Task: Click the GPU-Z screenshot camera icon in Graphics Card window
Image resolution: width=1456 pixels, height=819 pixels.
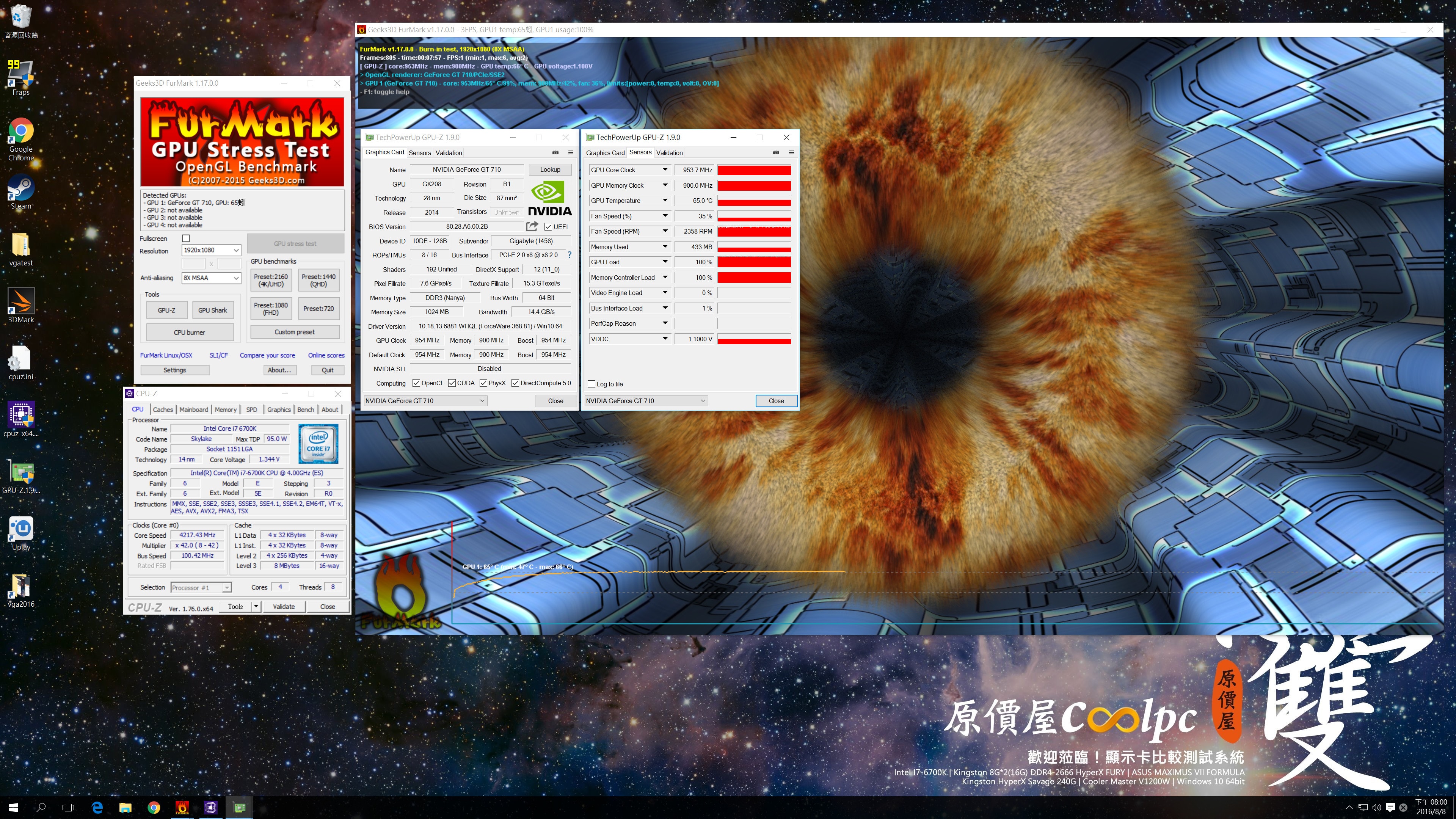Action: [x=555, y=152]
